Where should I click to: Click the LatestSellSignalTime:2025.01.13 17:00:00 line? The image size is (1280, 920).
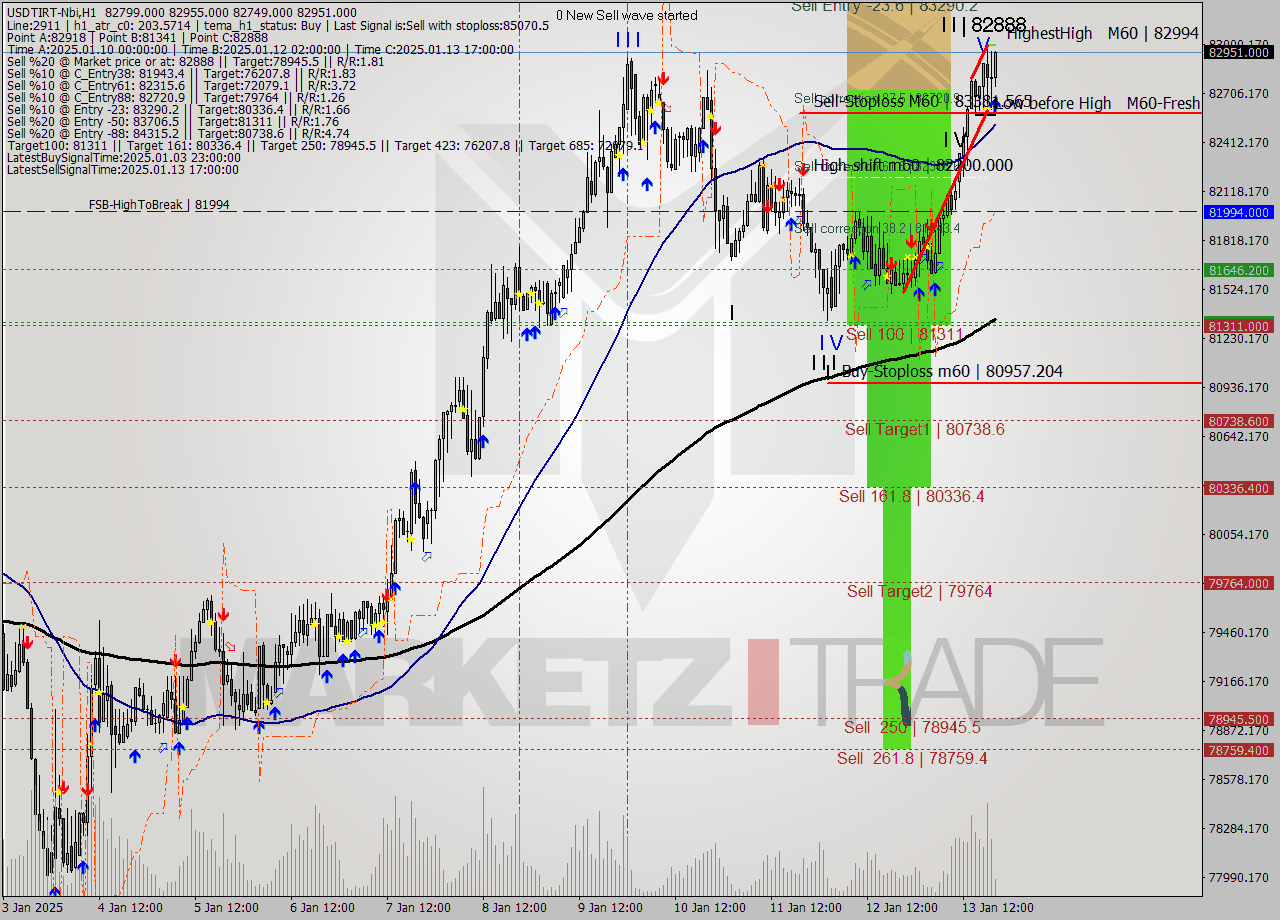point(124,169)
